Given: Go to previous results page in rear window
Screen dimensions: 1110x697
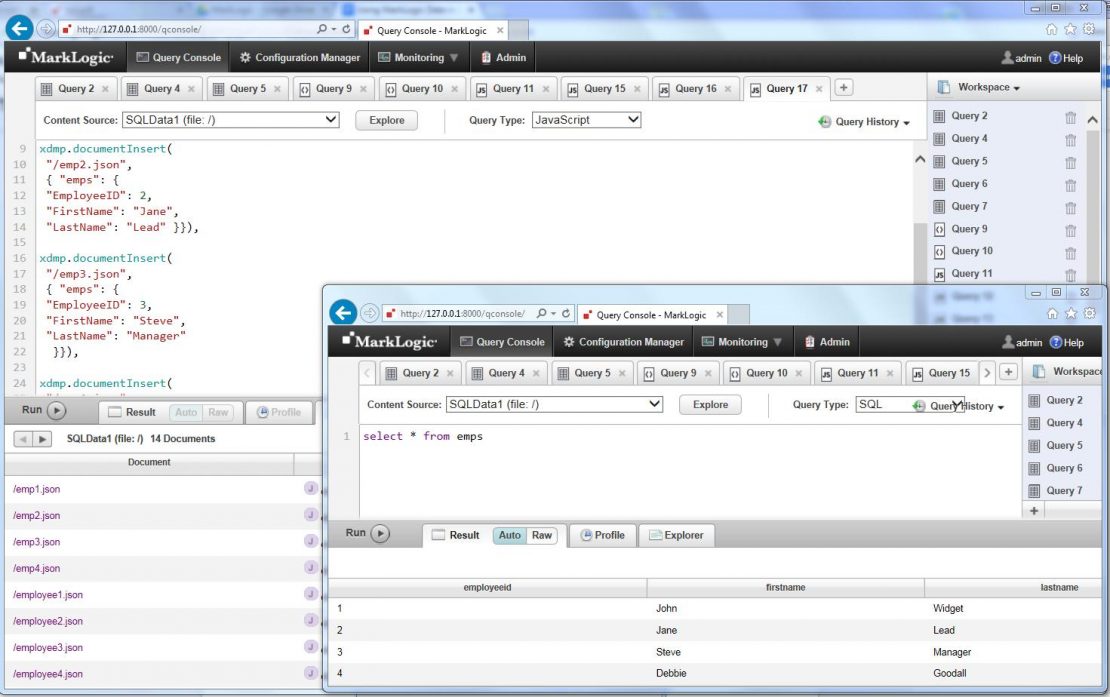Looking at the screenshot, I should coord(23,439).
